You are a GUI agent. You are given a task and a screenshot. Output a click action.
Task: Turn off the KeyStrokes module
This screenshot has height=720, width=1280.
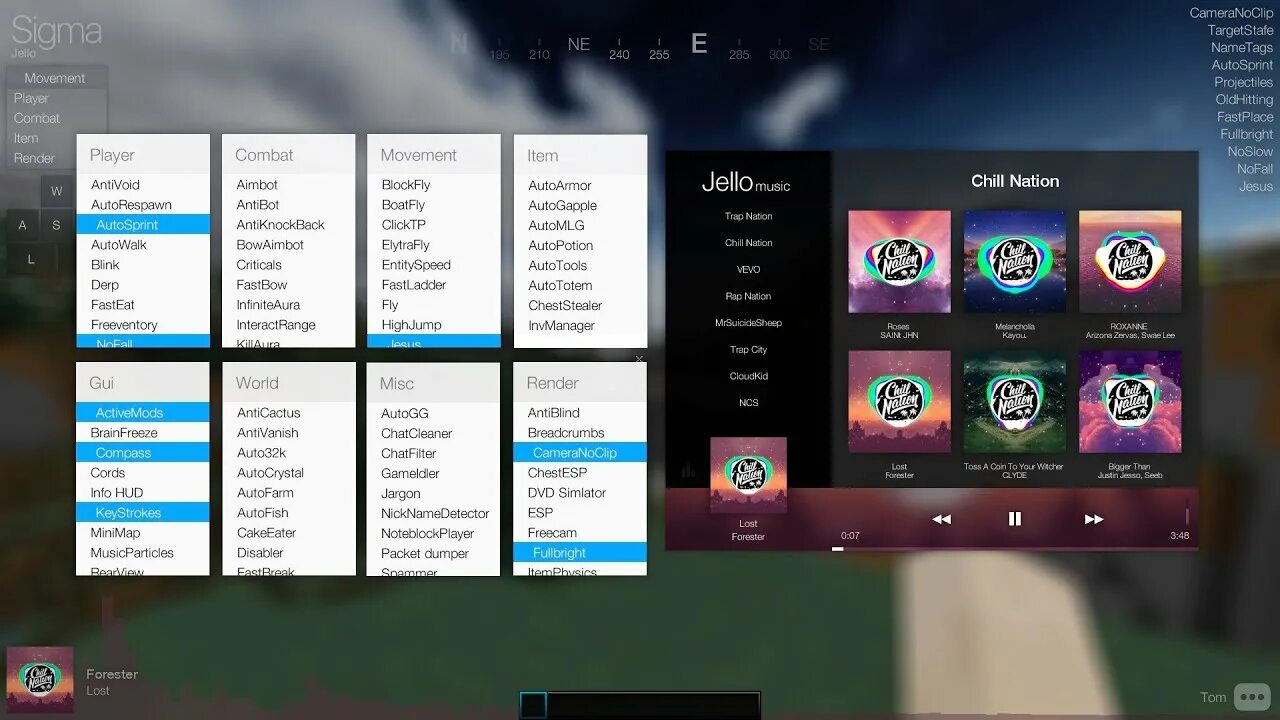[x=143, y=513]
